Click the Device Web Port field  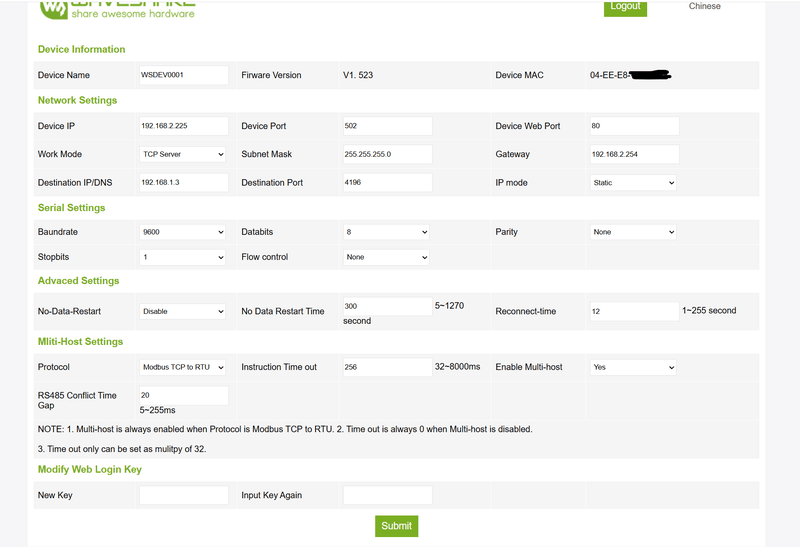coord(635,126)
